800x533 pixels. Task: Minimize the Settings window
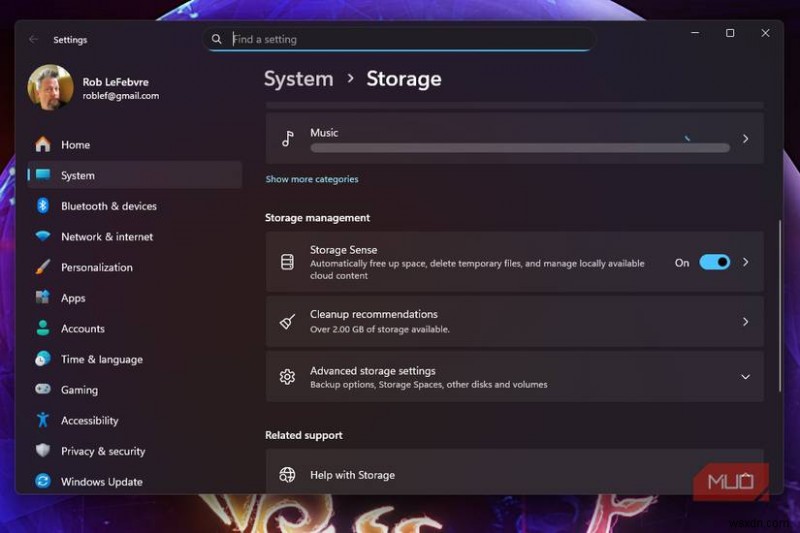click(x=695, y=33)
